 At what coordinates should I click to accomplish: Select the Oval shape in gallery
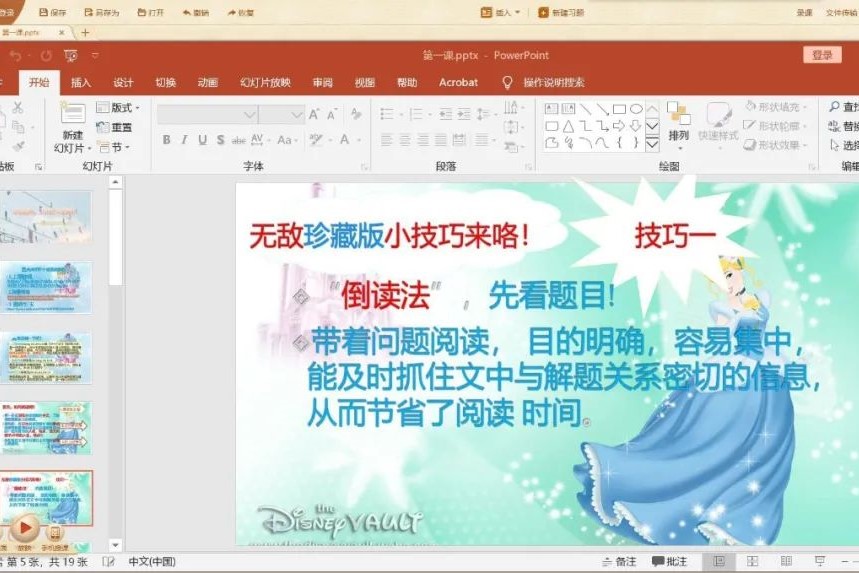[x=636, y=109]
